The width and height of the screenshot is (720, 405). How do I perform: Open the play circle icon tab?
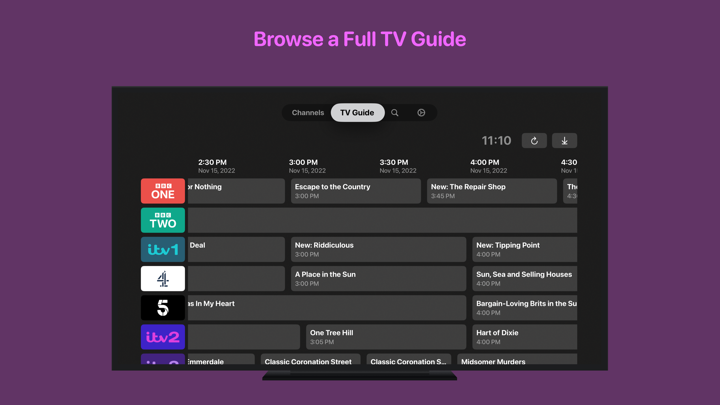[x=421, y=112]
